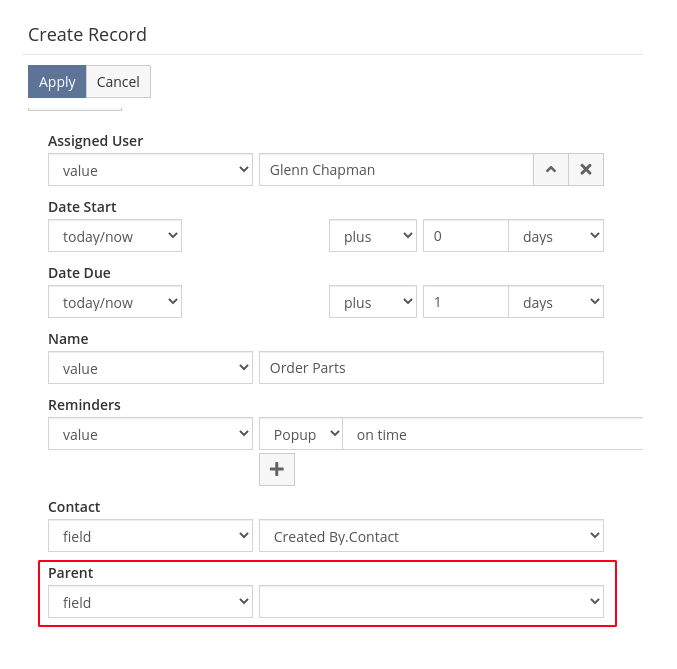The width and height of the screenshot is (677, 669).
Task: Open Date Start today/now dropdown
Action: (115, 236)
